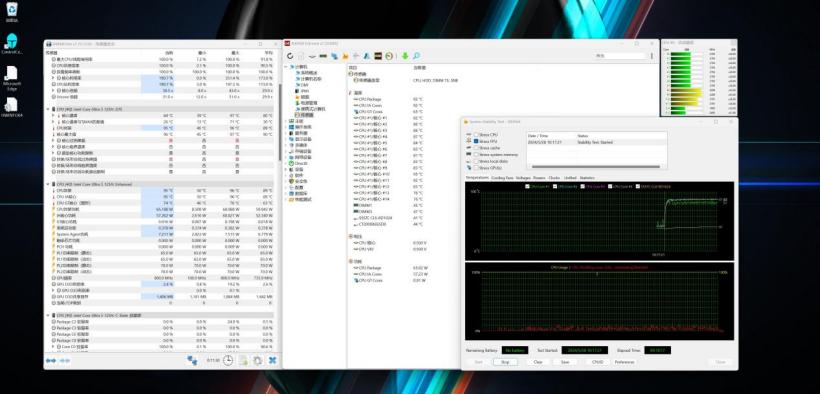The width and height of the screenshot is (820, 394).
Task: Open the white document file icon on desktop
Action: pyautogui.click(x=12, y=107)
